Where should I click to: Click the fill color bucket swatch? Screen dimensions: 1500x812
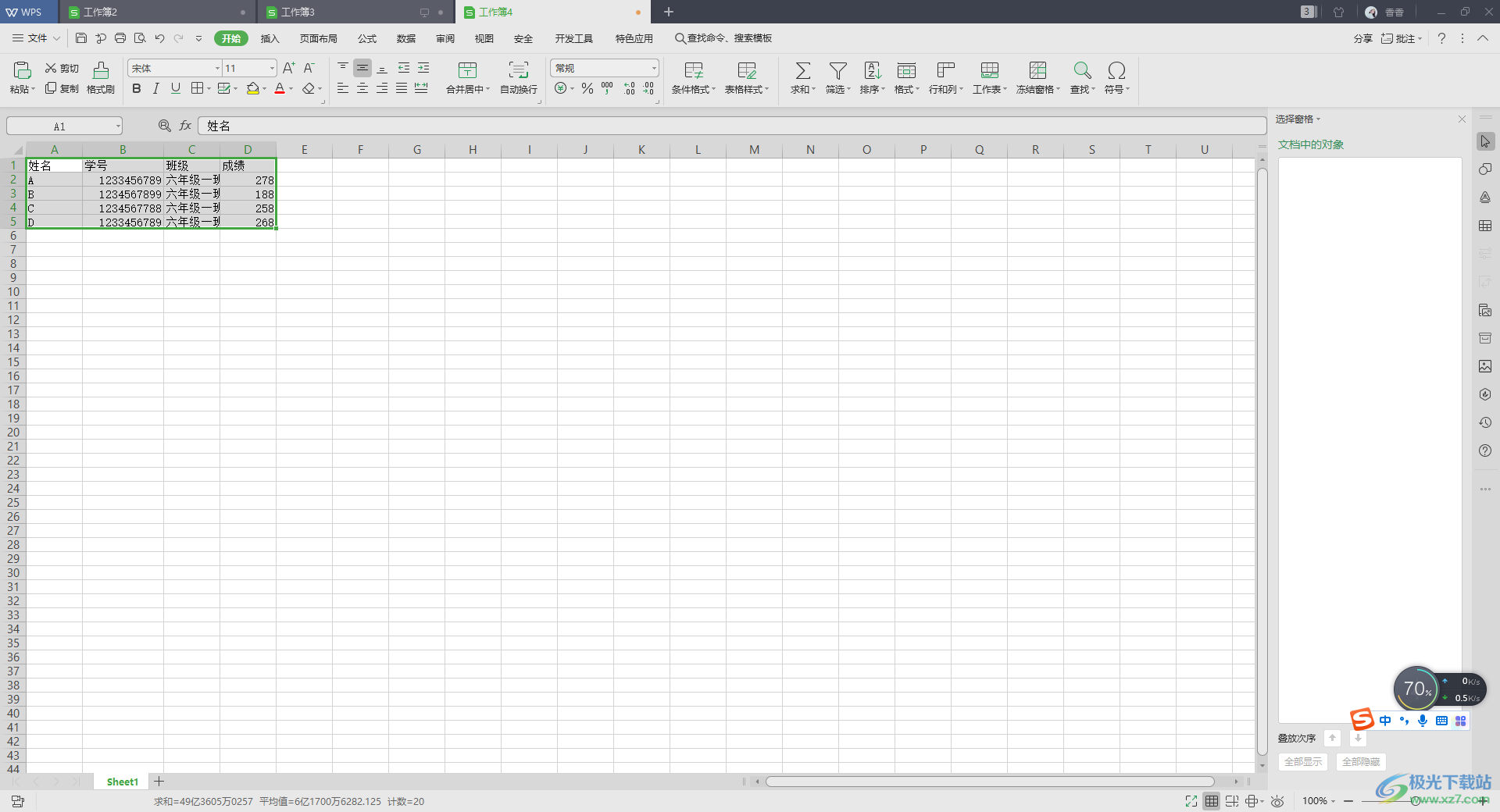(x=253, y=88)
